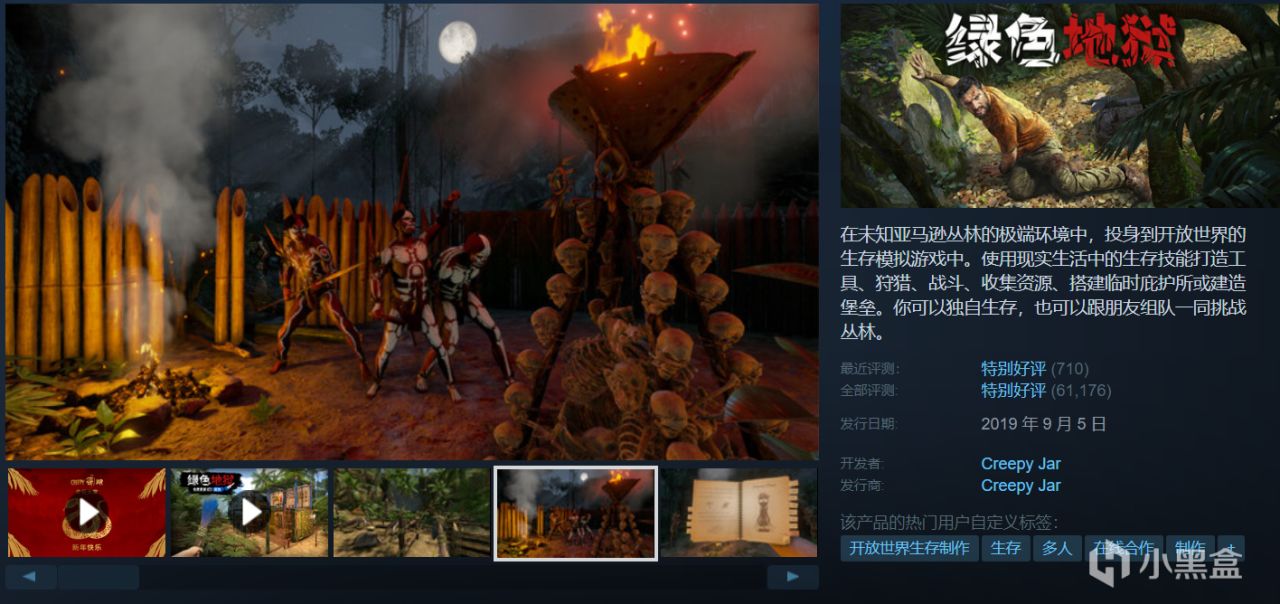Click the 多人 tag

pyautogui.click(x=1056, y=548)
